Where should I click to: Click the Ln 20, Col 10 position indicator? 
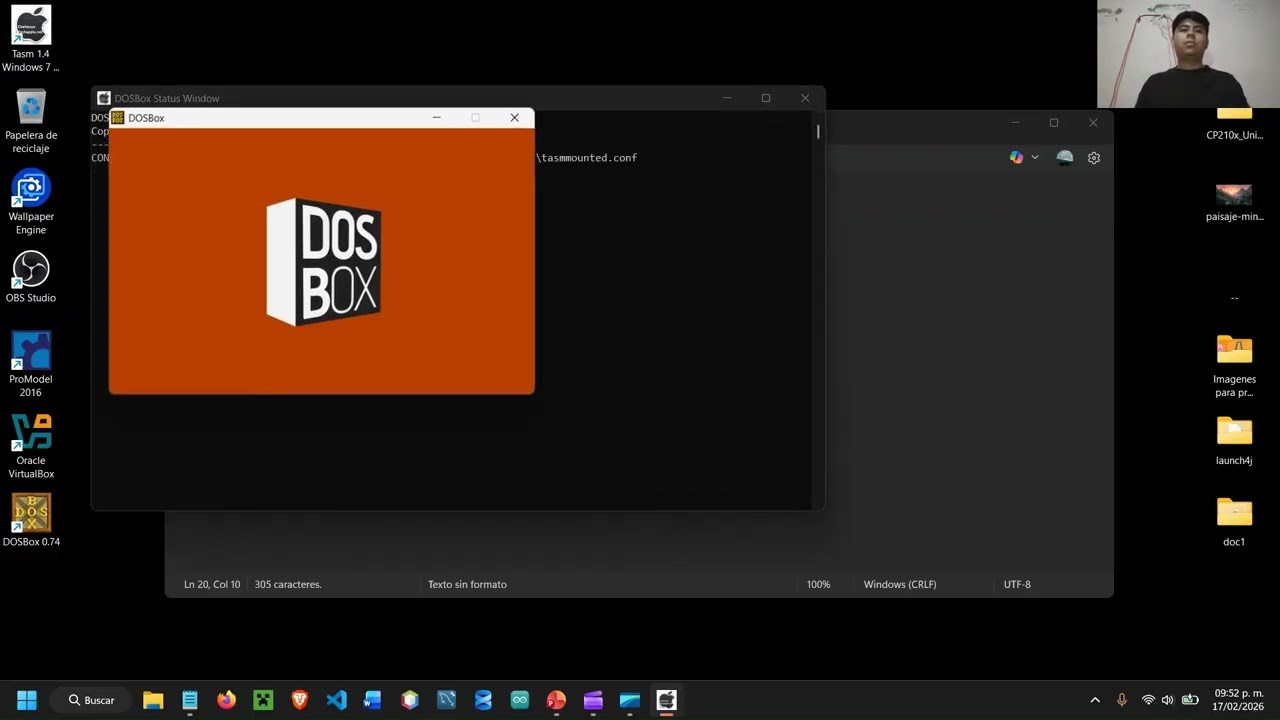tap(212, 584)
